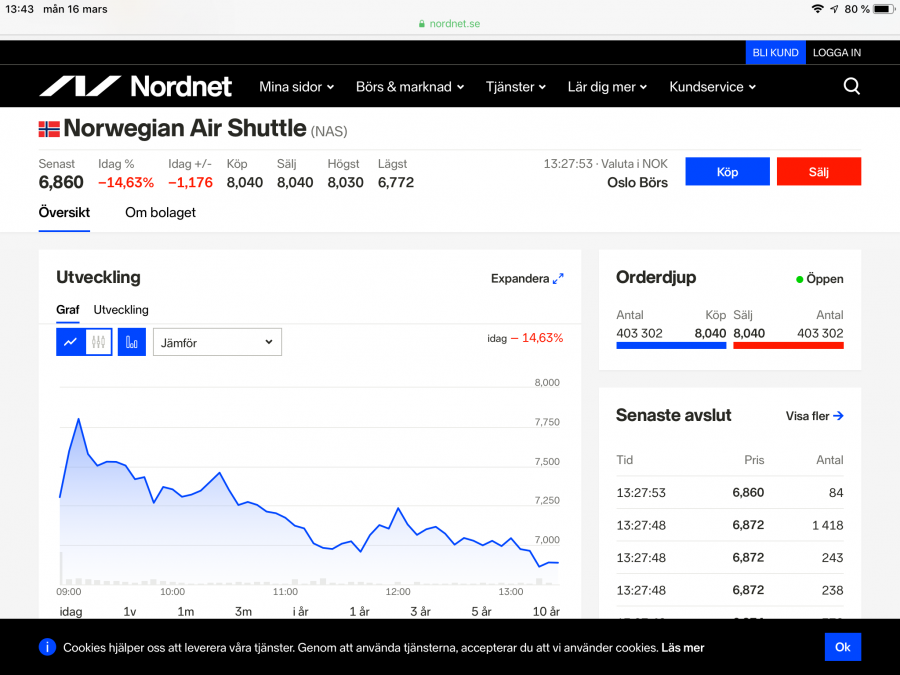Screen dimensions: 900x675
Task: Select the 3m time range
Action: (243, 611)
